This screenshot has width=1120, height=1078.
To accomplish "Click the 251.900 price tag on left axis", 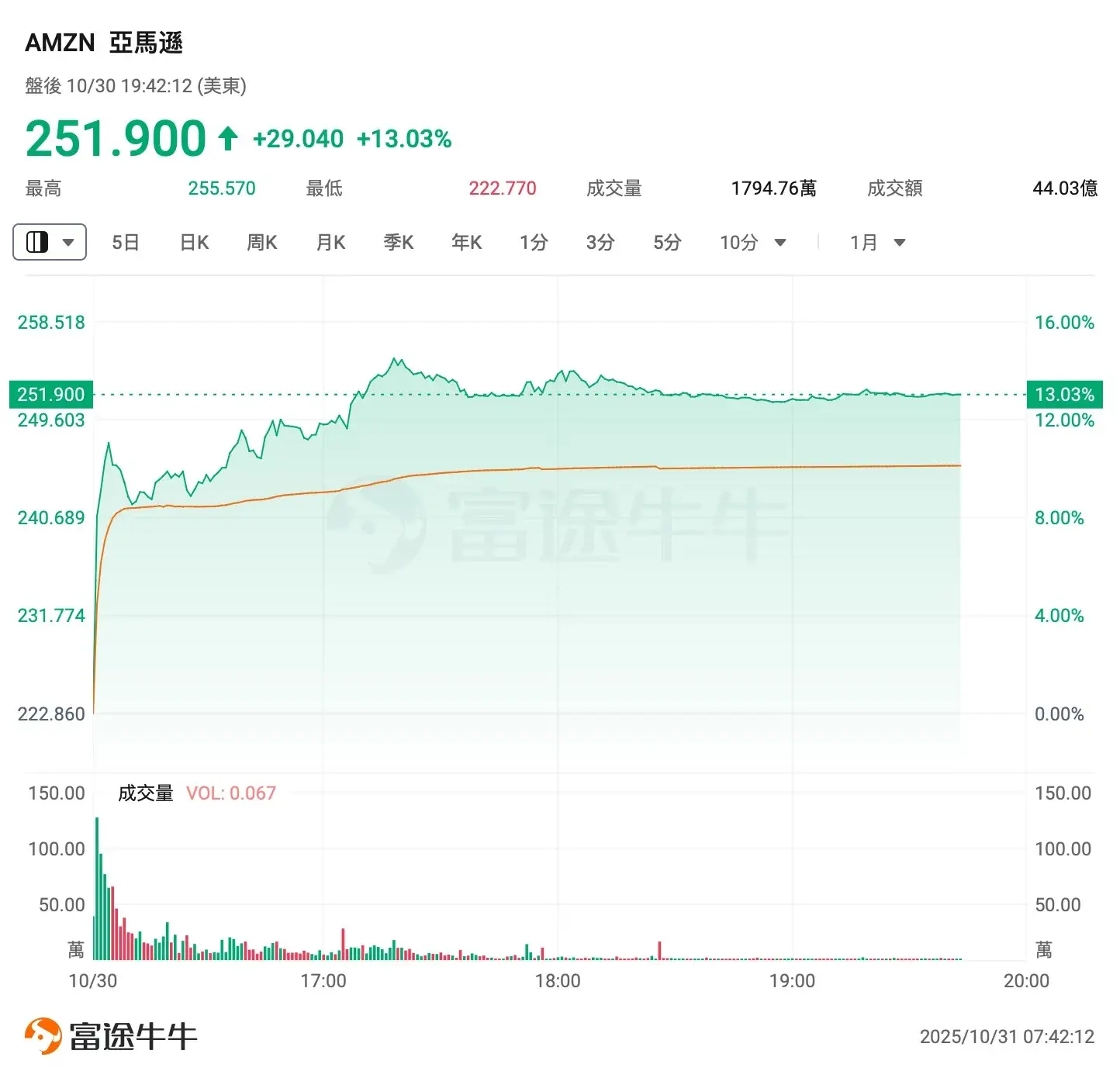I will (51, 394).
